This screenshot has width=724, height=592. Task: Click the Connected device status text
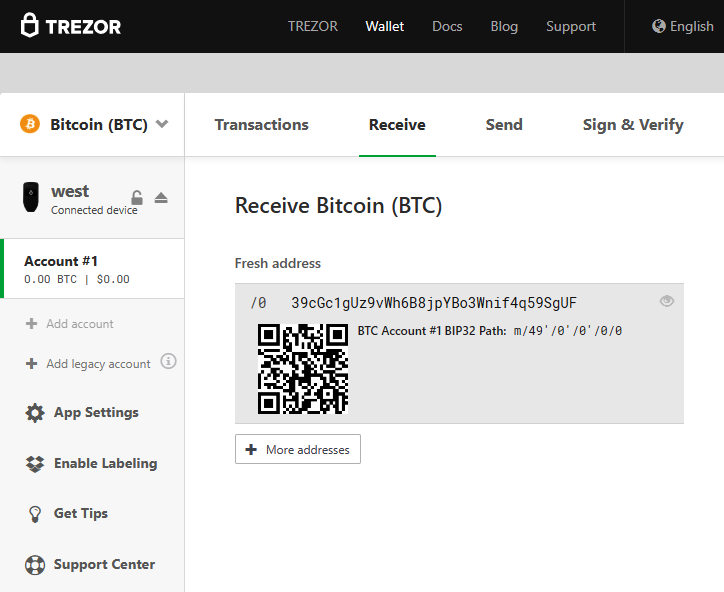tap(94, 210)
